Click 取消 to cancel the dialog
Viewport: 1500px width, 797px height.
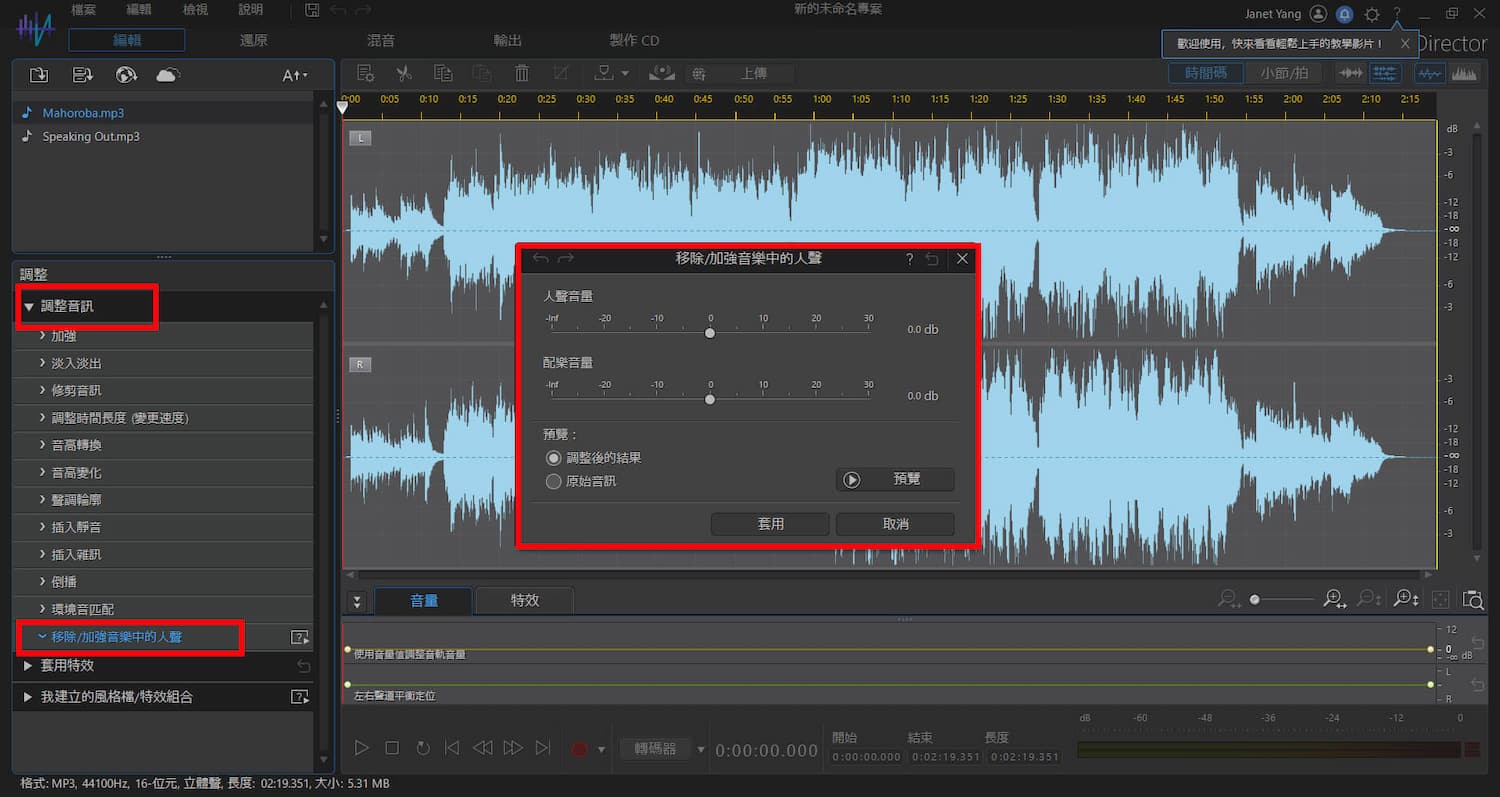pyautogui.click(x=895, y=524)
